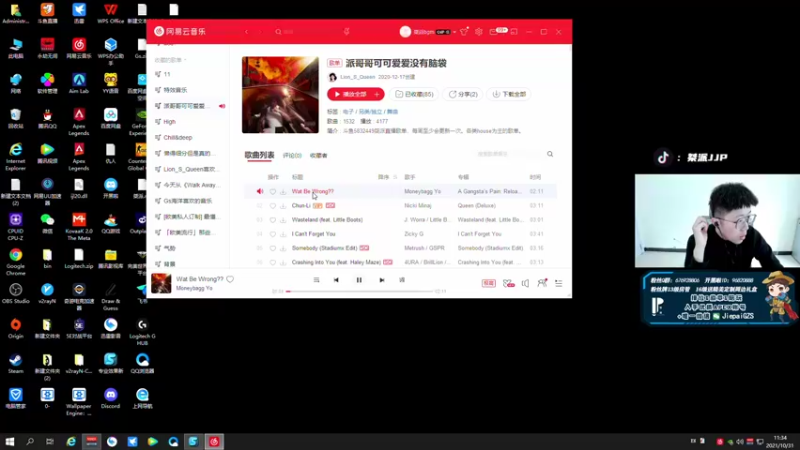Collapse the collected playlists section header

click(x=170, y=60)
